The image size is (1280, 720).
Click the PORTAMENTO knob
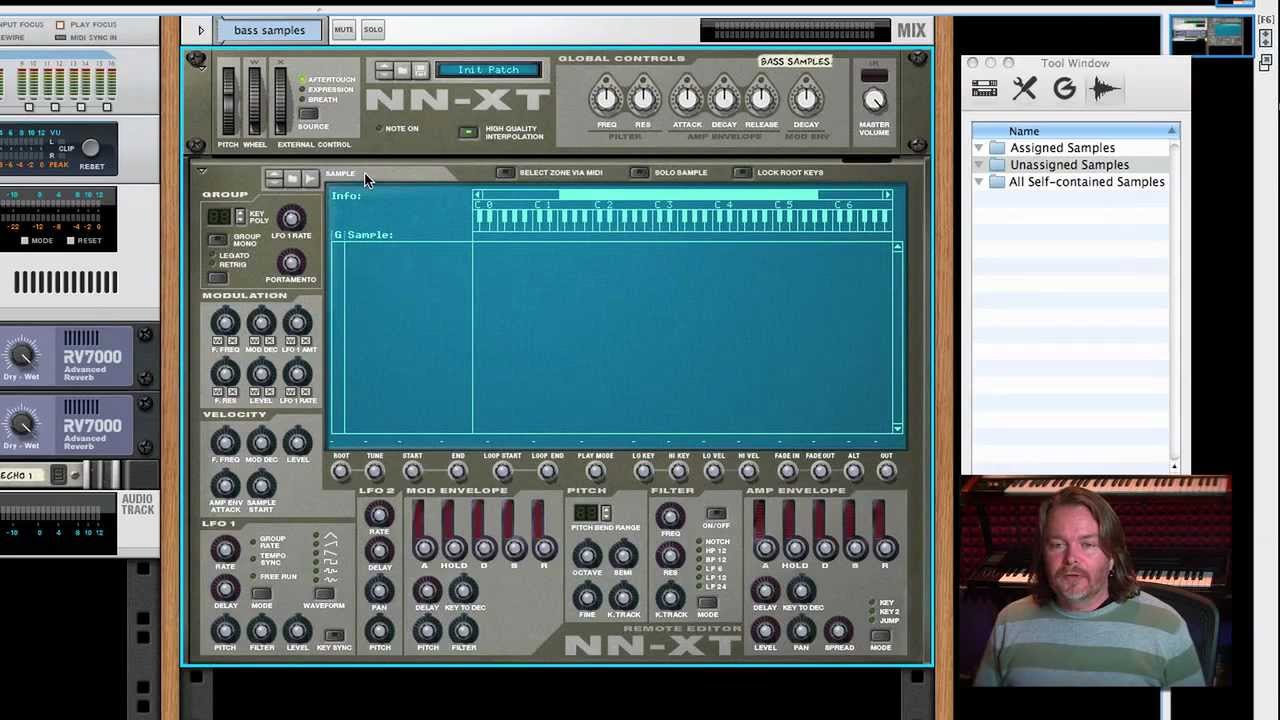(291, 263)
